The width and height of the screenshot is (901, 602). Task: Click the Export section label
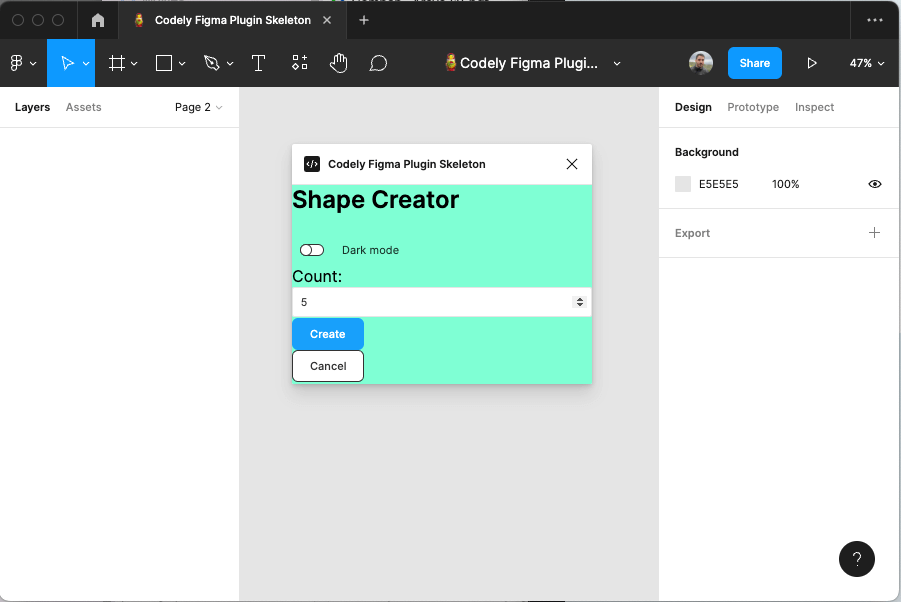(x=692, y=233)
